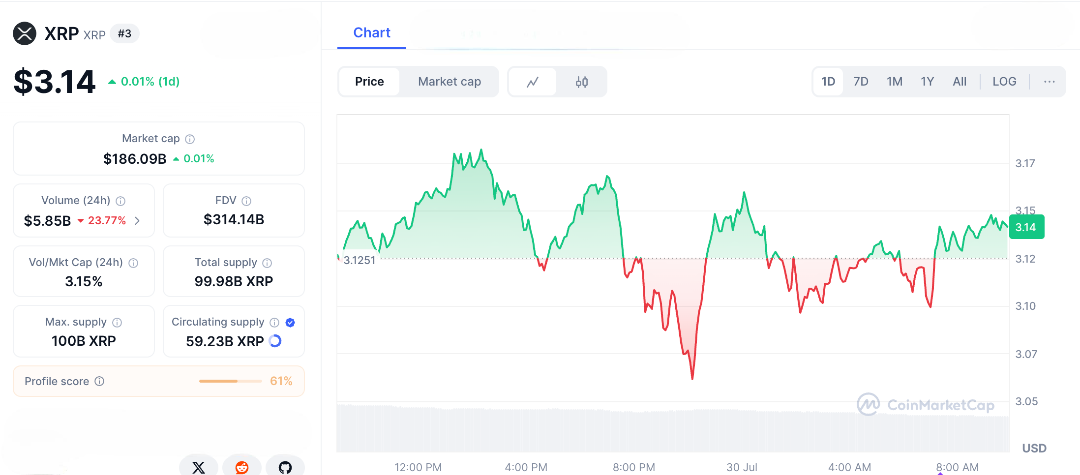
Task: Open the Reddit community link
Action: pyautogui.click(x=242, y=467)
